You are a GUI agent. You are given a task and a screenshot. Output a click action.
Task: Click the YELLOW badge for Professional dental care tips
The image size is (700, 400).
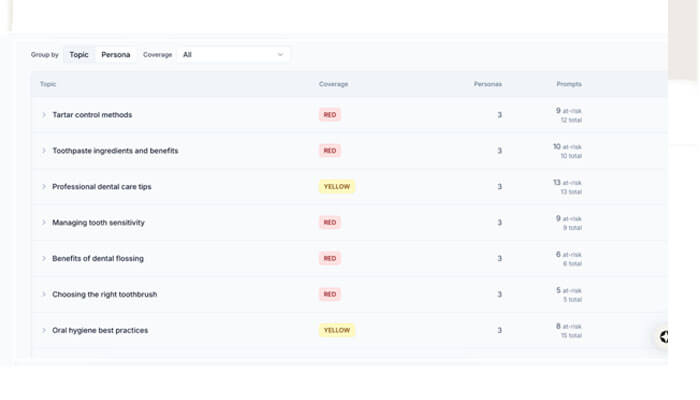coord(337,187)
